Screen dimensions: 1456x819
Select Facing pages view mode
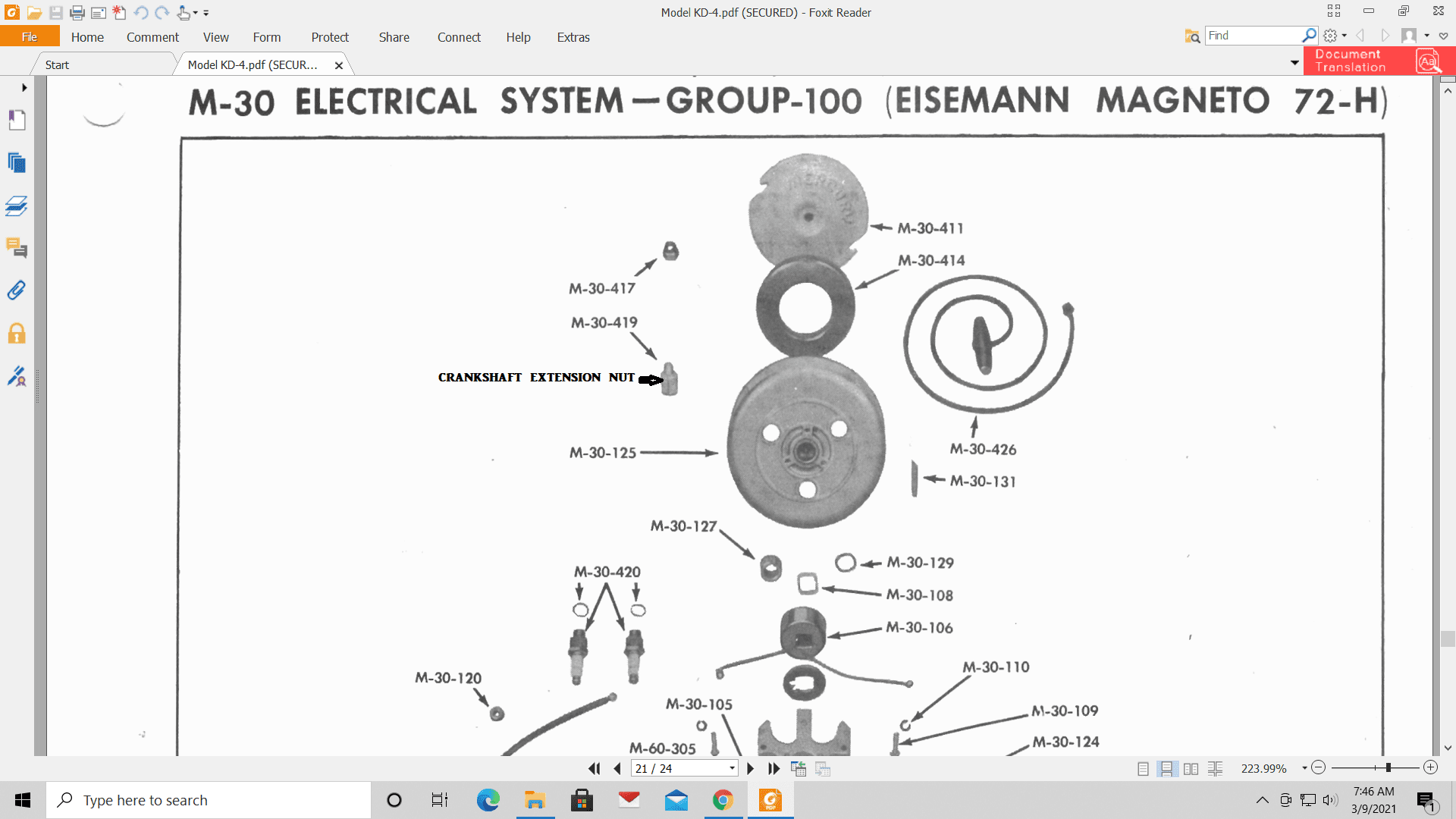tap(1191, 768)
